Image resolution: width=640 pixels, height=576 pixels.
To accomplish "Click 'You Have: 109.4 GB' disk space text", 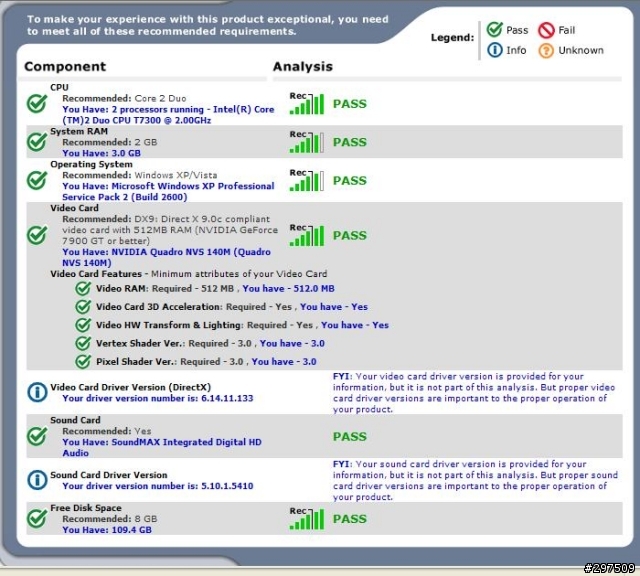I will pos(107,530).
